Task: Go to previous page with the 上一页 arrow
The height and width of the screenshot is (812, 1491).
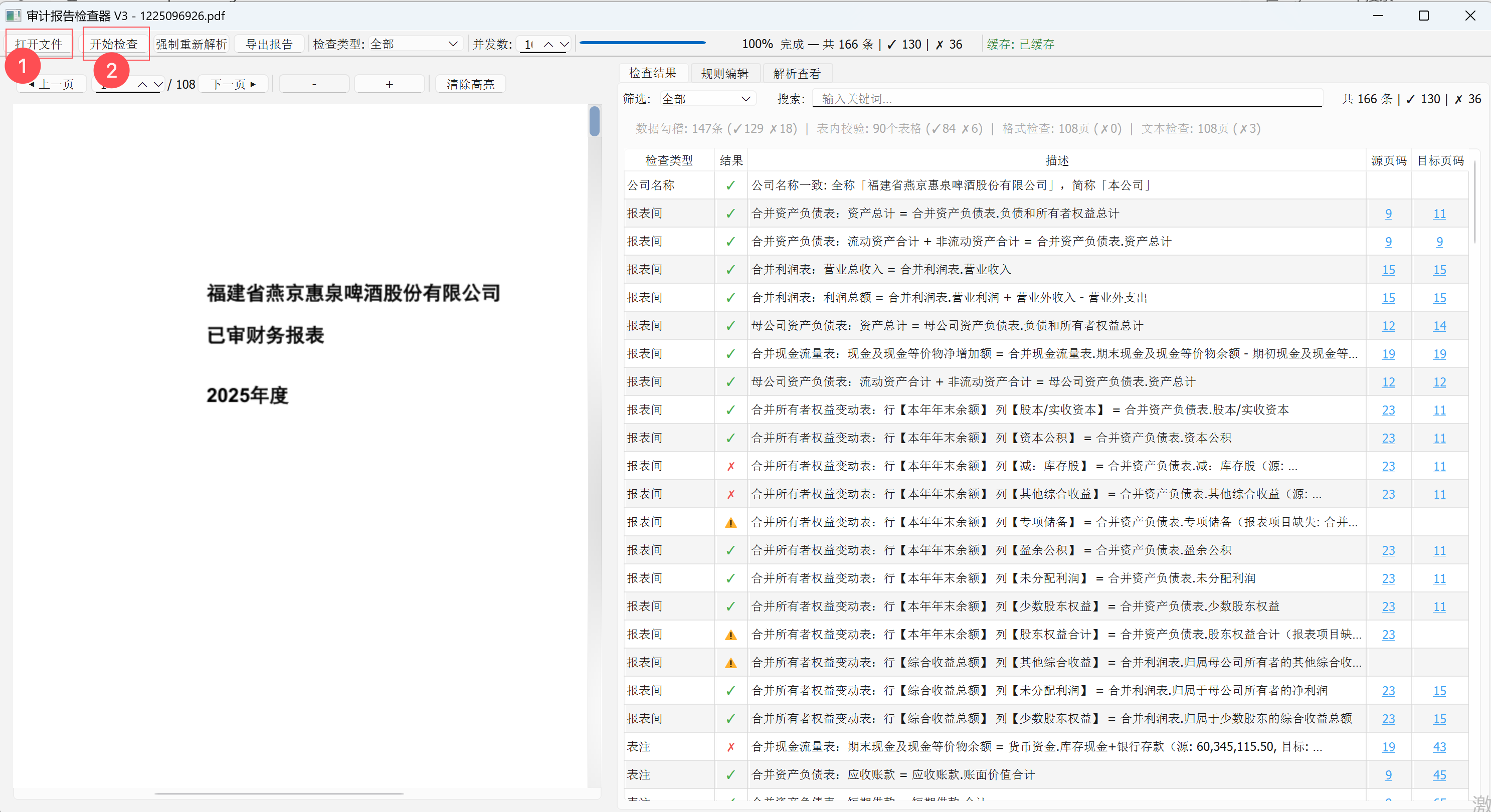Action: [51, 83]
